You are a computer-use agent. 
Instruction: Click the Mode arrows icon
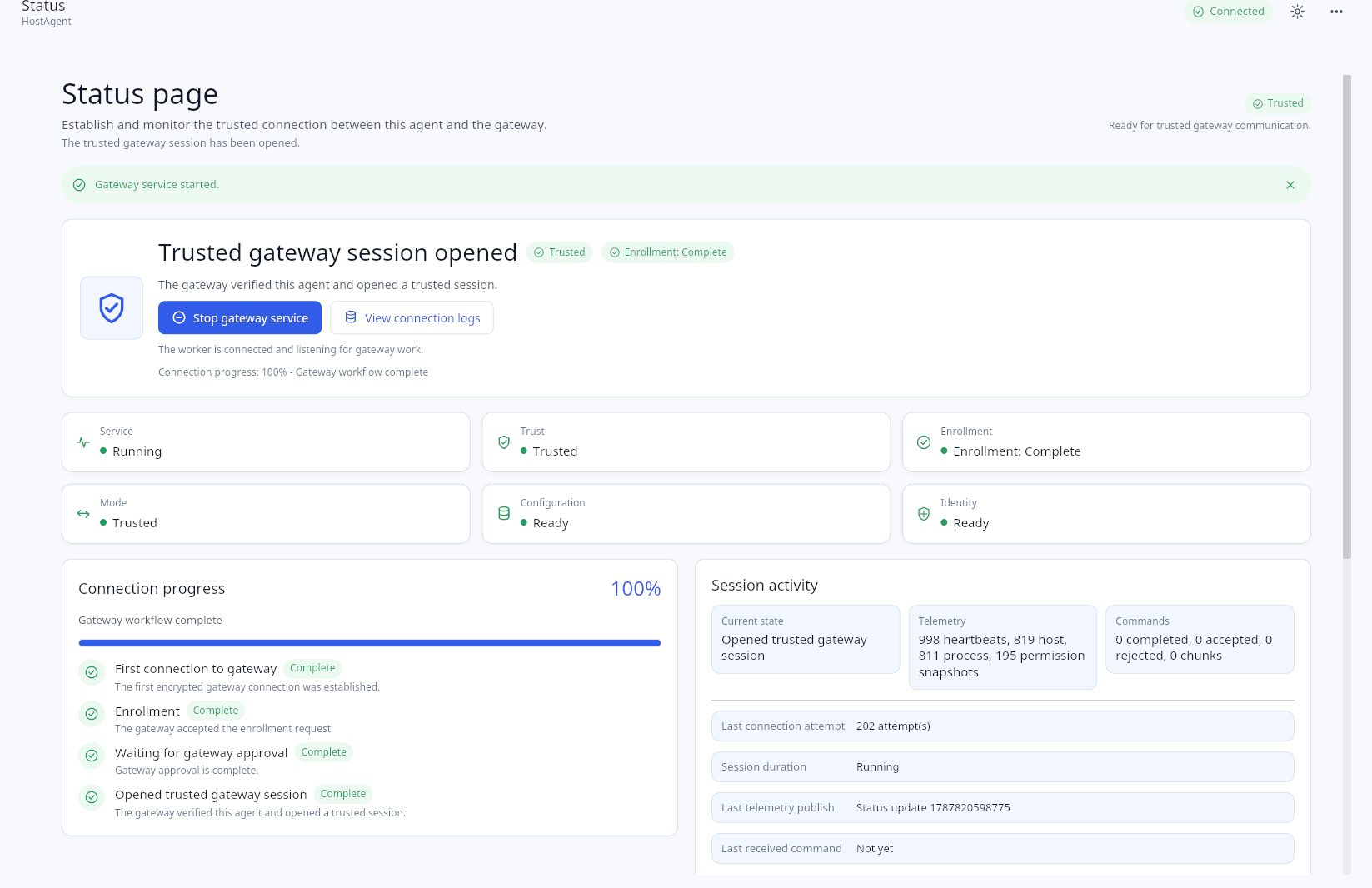tap(83, 514)
